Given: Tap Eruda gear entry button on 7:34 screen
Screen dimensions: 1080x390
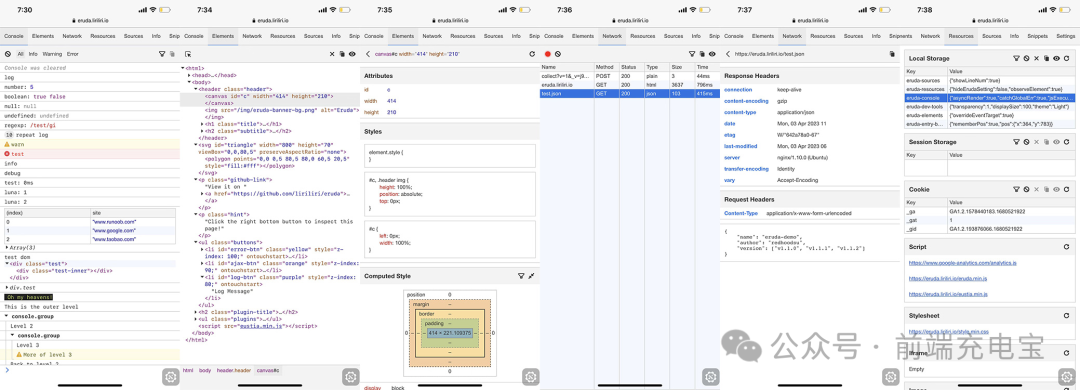Looking at the screenshot, I should coord(351,377).
